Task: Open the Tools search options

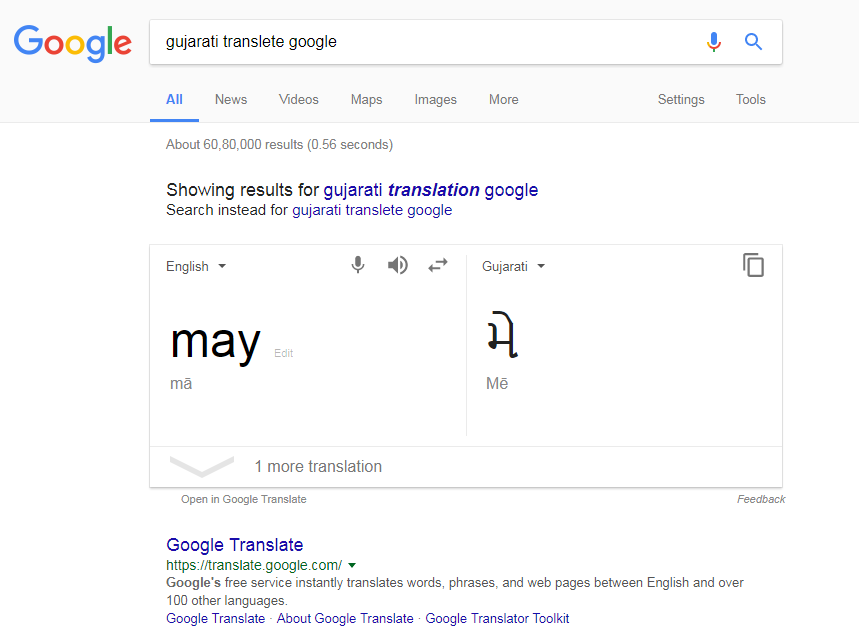Action: click(751, 100)
